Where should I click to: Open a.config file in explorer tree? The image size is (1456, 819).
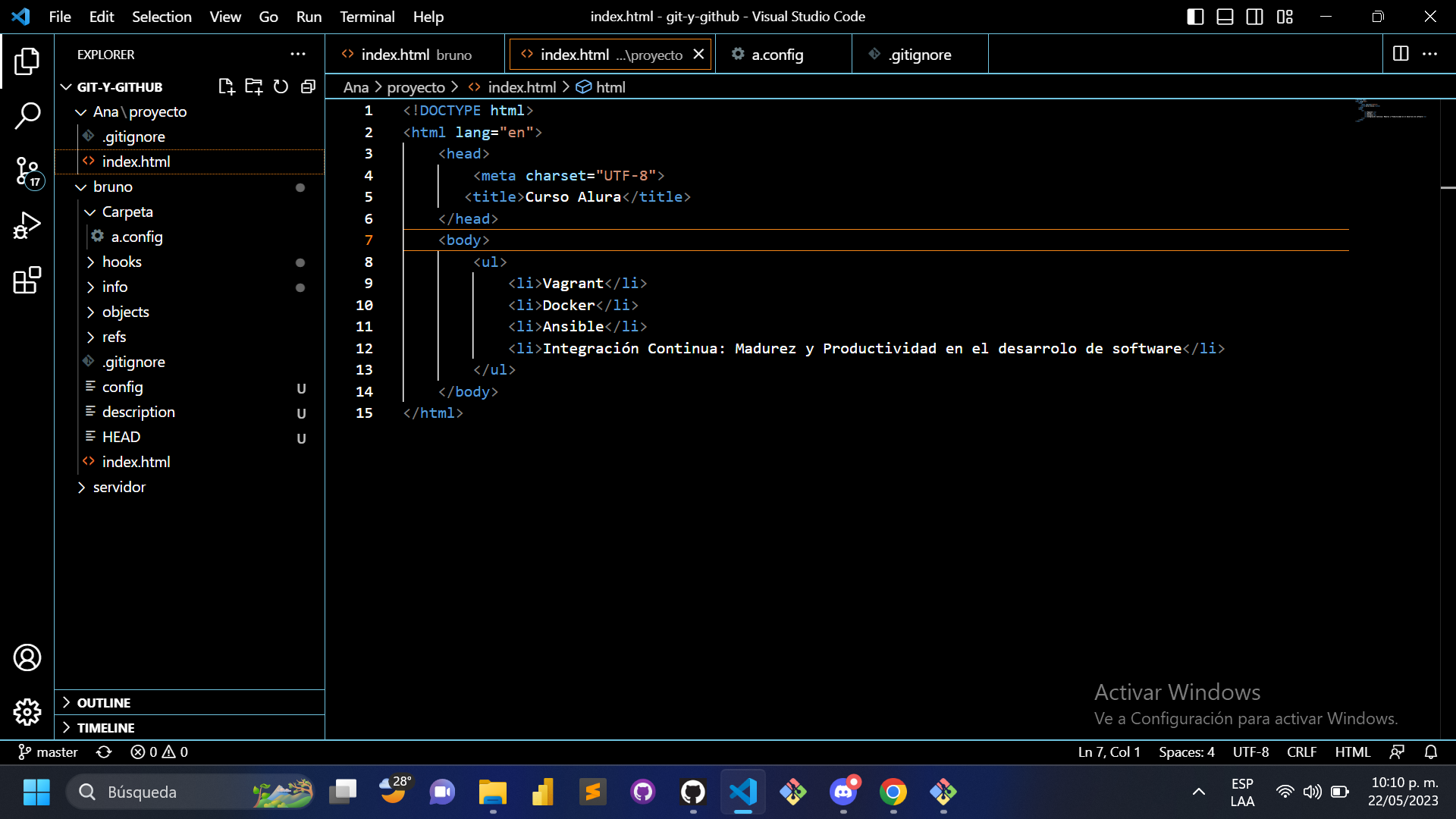click(190, 237)
